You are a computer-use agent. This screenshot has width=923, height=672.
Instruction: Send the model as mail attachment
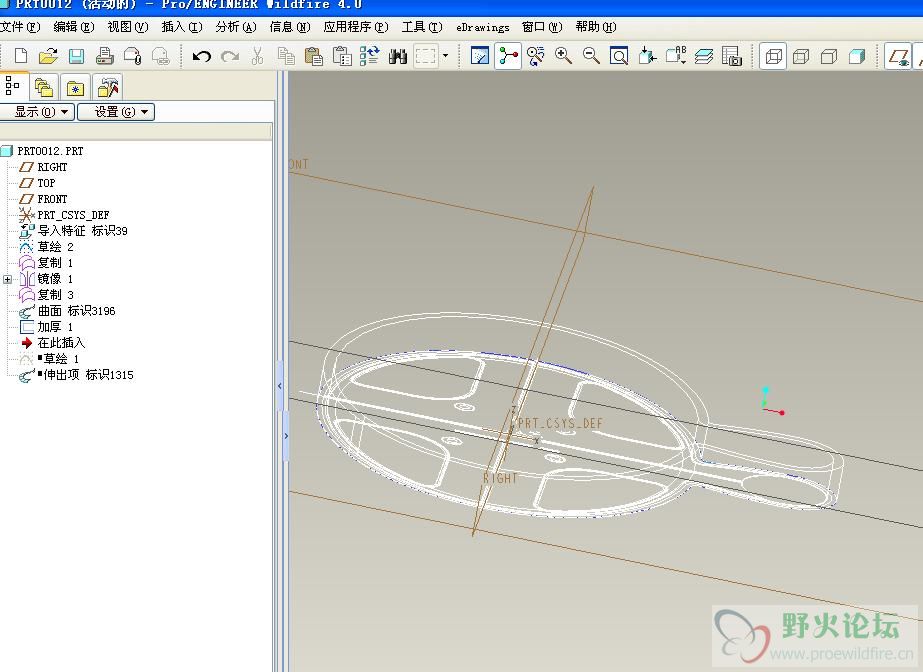[x=133, y=56]
